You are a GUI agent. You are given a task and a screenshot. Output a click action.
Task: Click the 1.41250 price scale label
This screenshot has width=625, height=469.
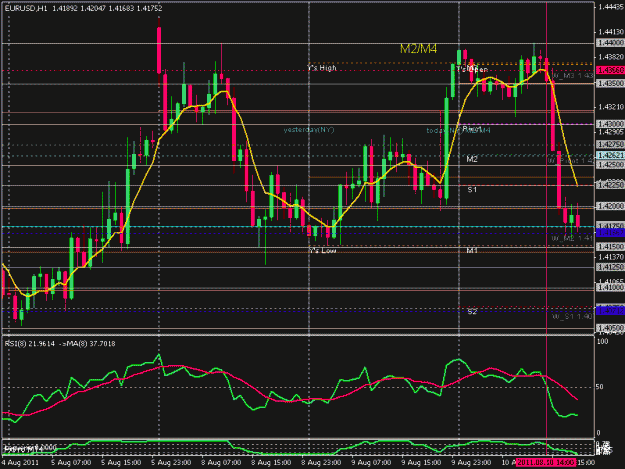point(610,267)
